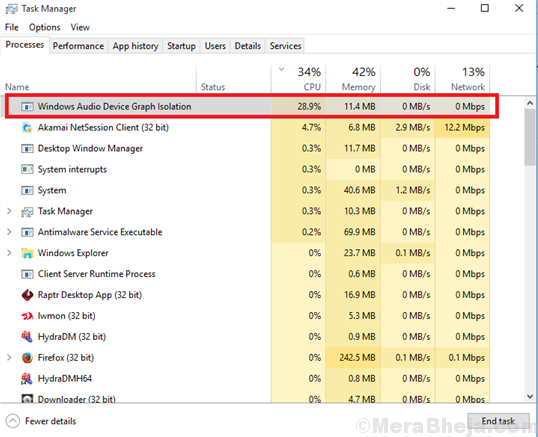Switch to the Services tab
Image resolution: width=538 pixels, height=437 pixels.
(285, 46)
